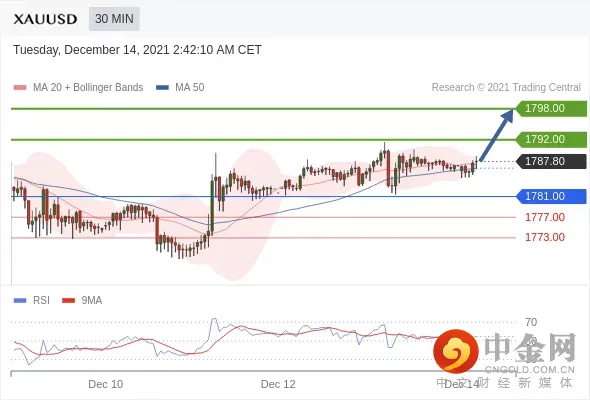
Task: Click the 1787.80 current price tag
Action: (550, 161)
